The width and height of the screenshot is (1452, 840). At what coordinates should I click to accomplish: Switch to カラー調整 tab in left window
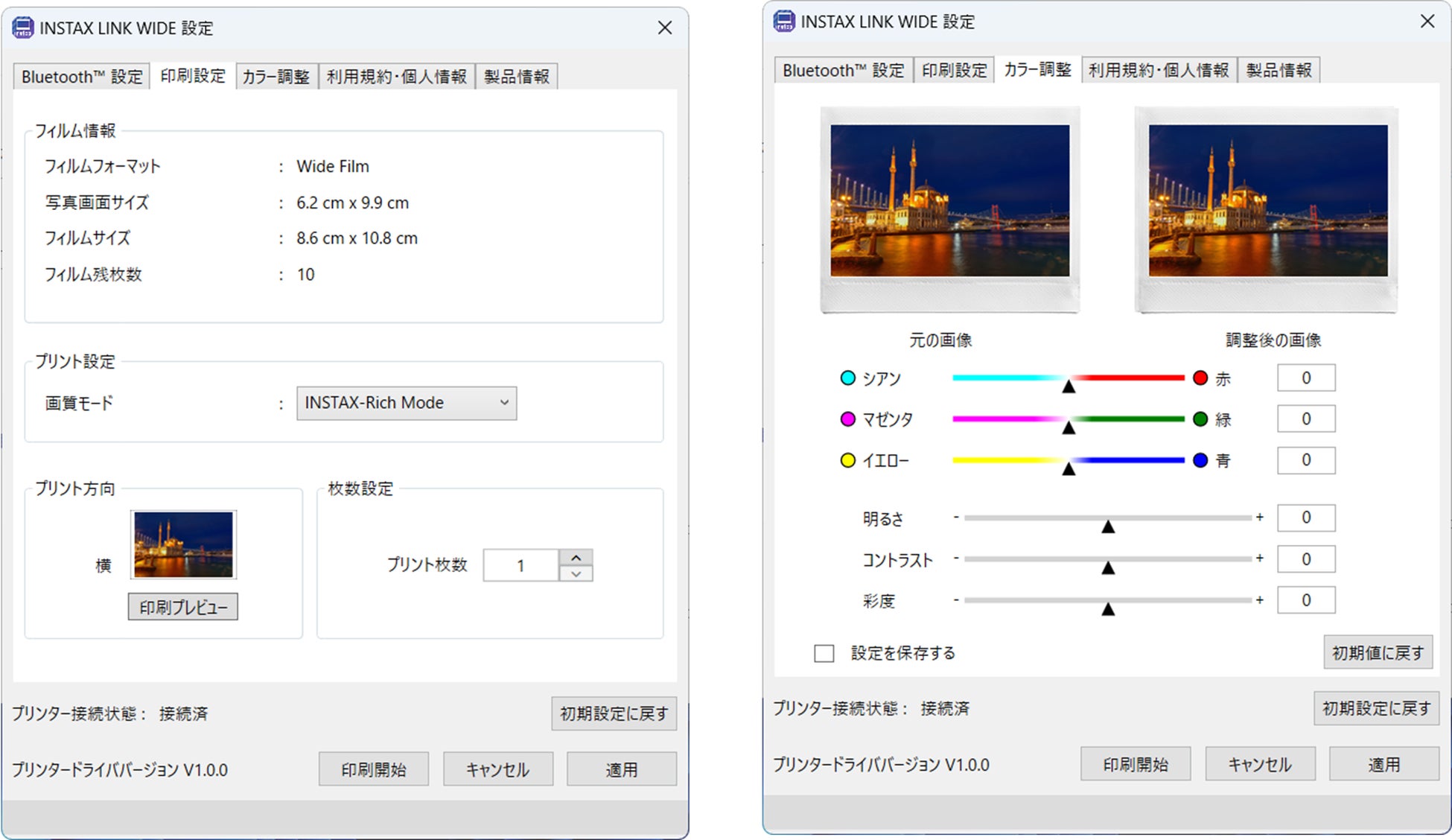(276, 77)
